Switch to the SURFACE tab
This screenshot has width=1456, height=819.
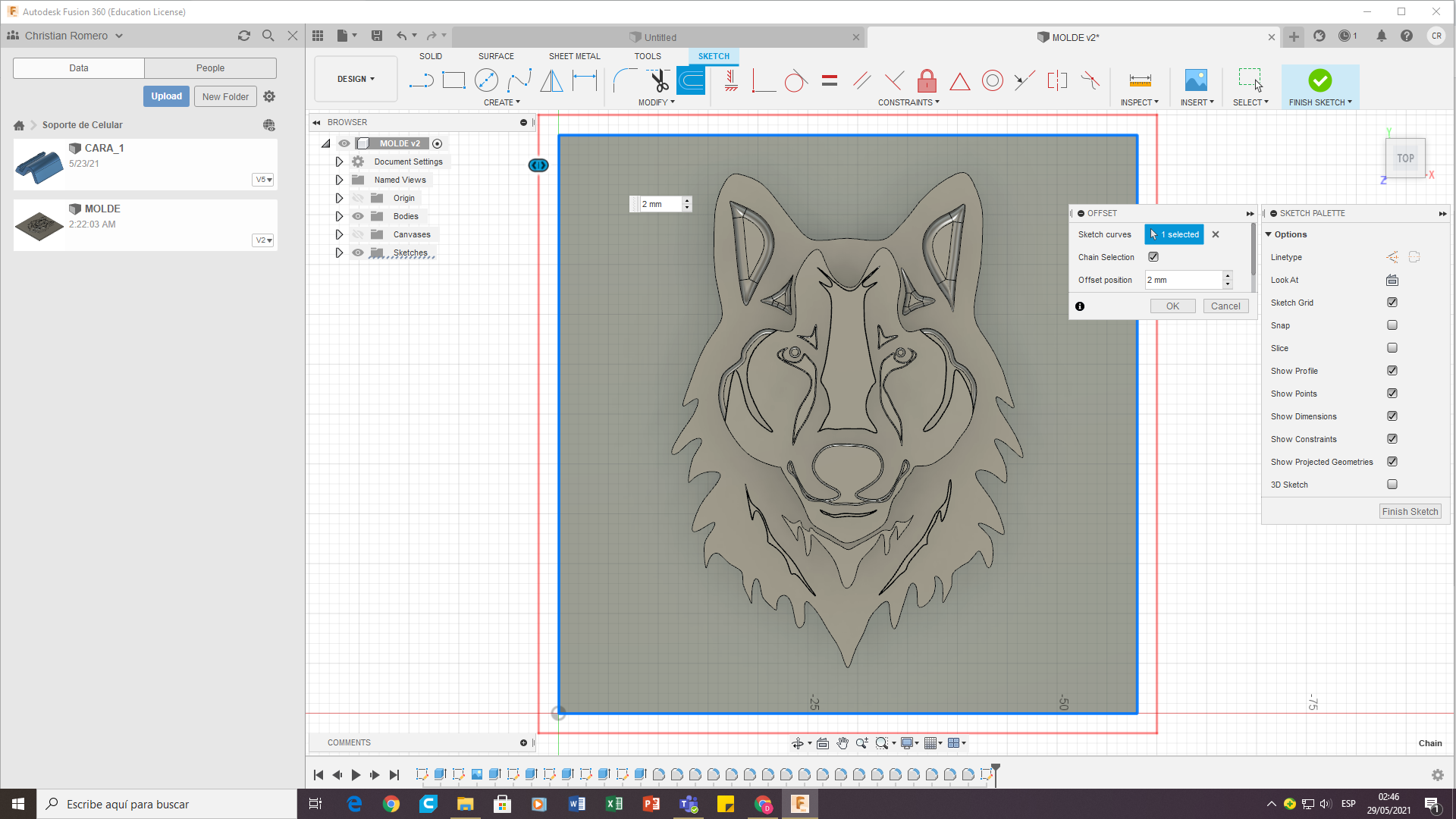point(496,56)
